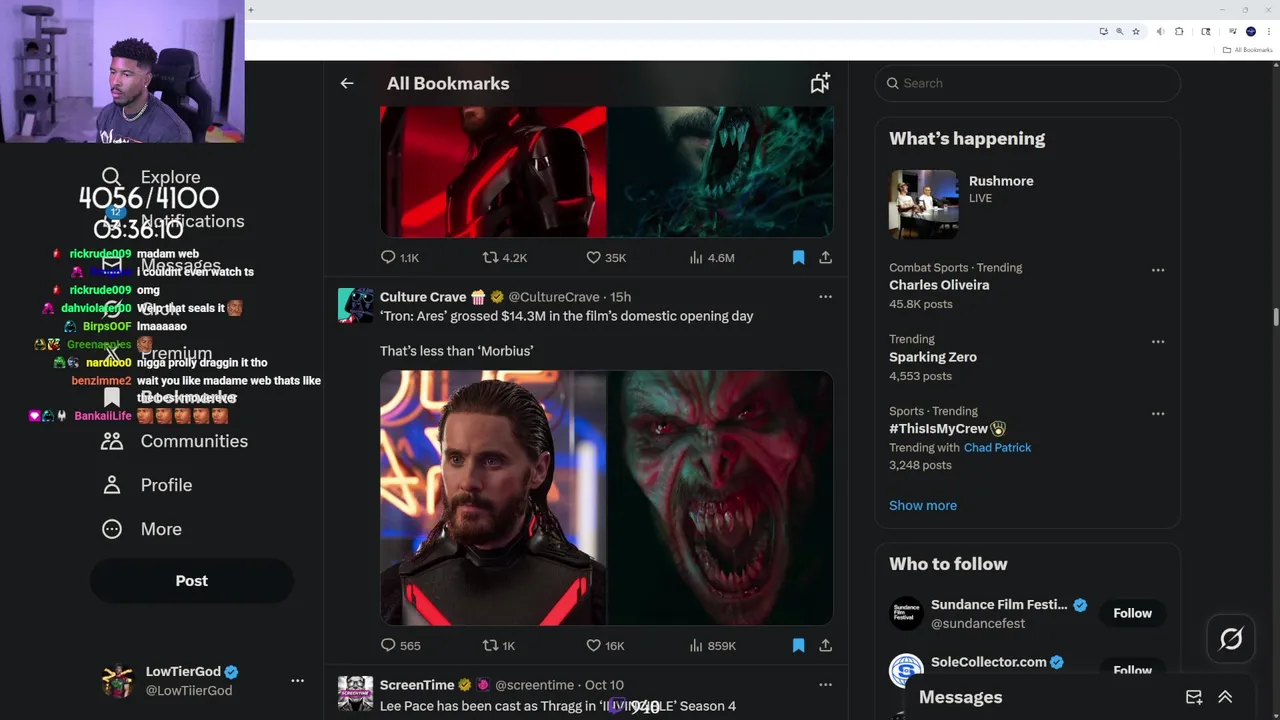Open more options for Charles Oliveira trend
This screenshot has width=1280, height=720.
(x=1158, y=270)
